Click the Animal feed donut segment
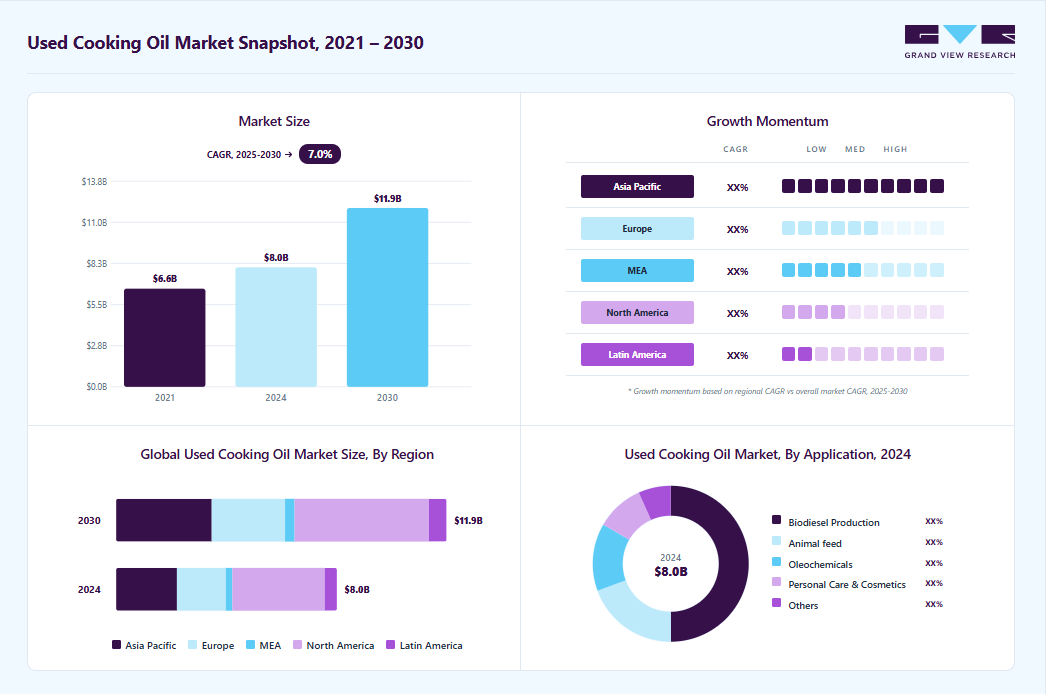Viewport: 1046px width, 694px height. 632,615
